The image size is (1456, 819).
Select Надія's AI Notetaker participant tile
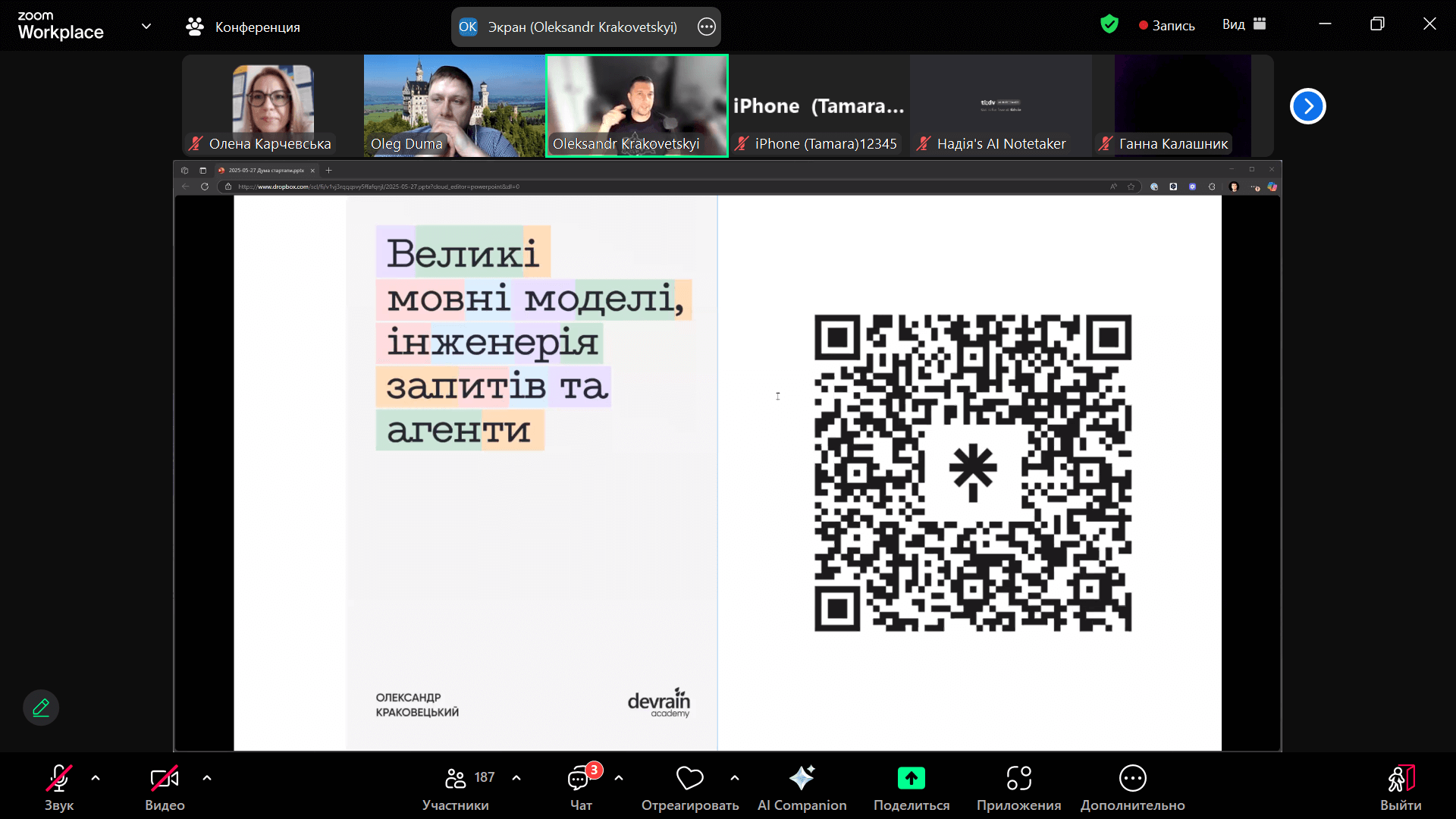(x=1001, y=105)
